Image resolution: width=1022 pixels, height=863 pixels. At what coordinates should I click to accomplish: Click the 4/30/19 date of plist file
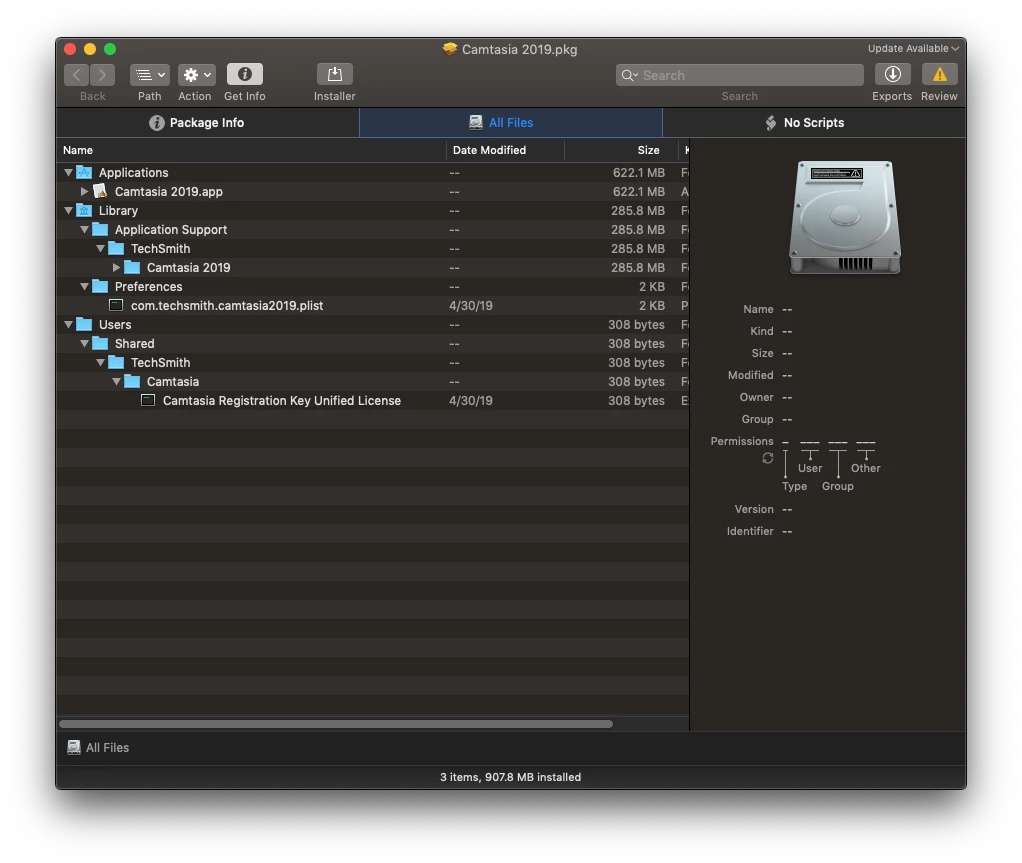tap(471, 305)
